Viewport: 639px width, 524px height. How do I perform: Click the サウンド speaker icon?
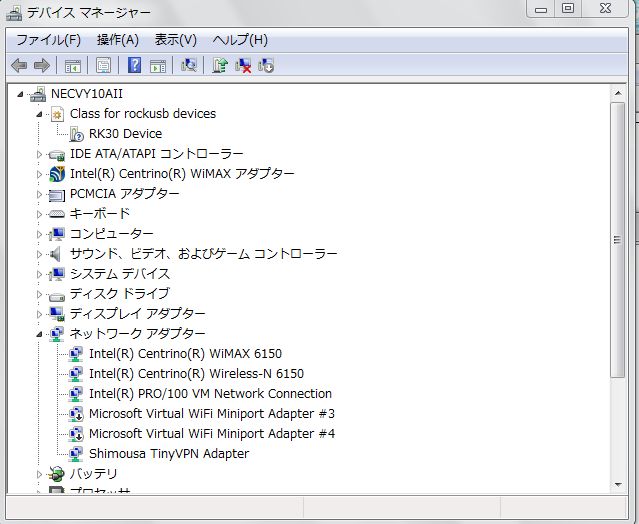(x=55, y=254)
